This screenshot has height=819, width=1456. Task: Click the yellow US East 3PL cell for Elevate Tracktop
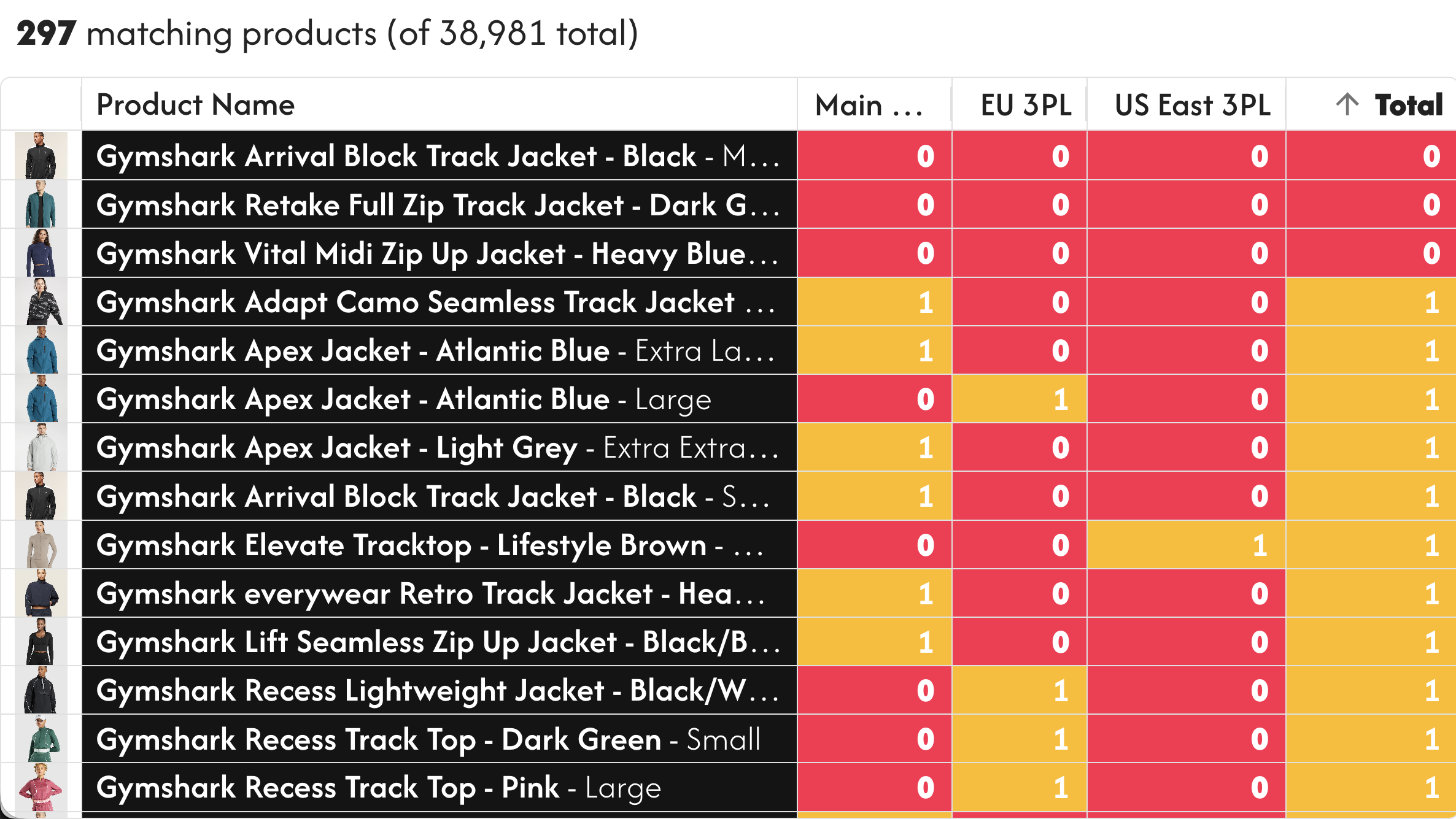[x=1186, y=545]
